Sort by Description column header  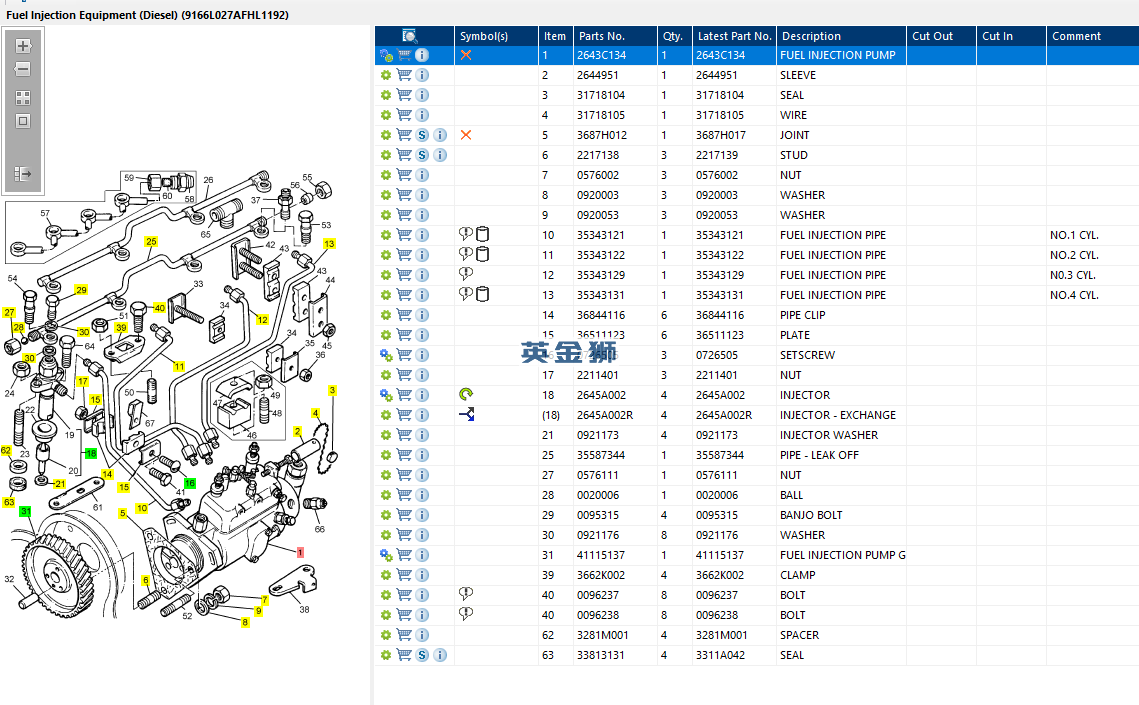pyautogui.click(x=811, y=36)
